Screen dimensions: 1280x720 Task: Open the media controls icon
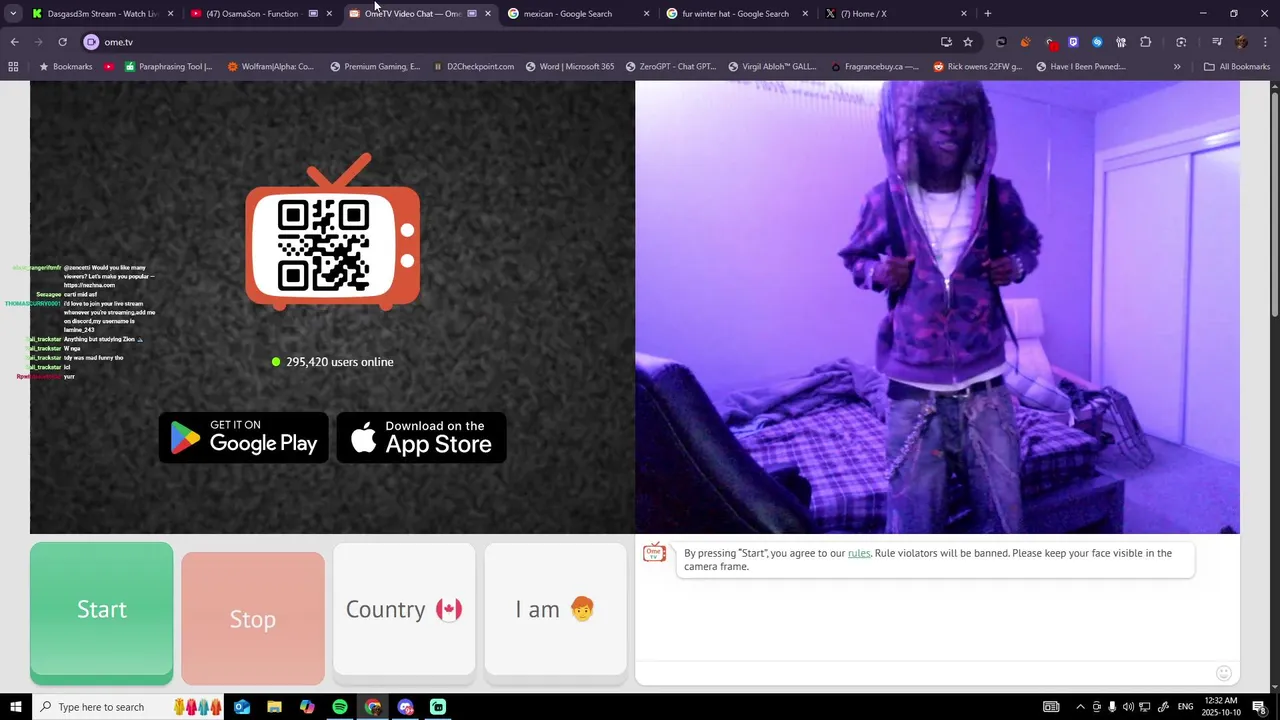[x=1217, y=42]
